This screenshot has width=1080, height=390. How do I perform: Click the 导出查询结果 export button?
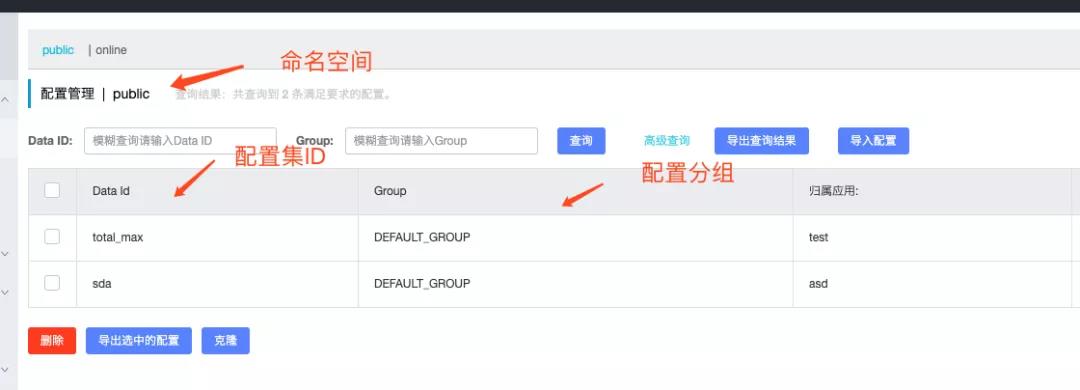pyautogui.click(x=762, y=141)
